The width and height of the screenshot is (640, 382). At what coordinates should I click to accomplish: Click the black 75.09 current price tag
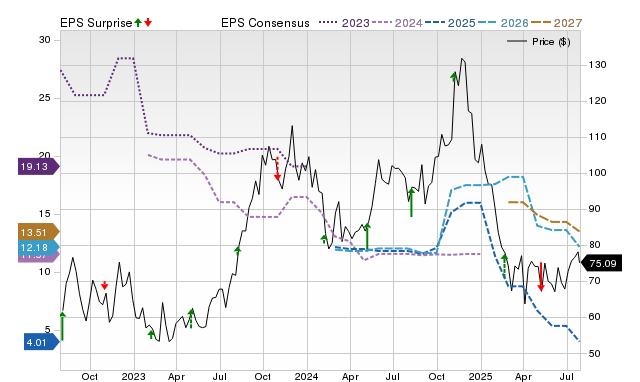pyautogui.click(x=601, y=263)
